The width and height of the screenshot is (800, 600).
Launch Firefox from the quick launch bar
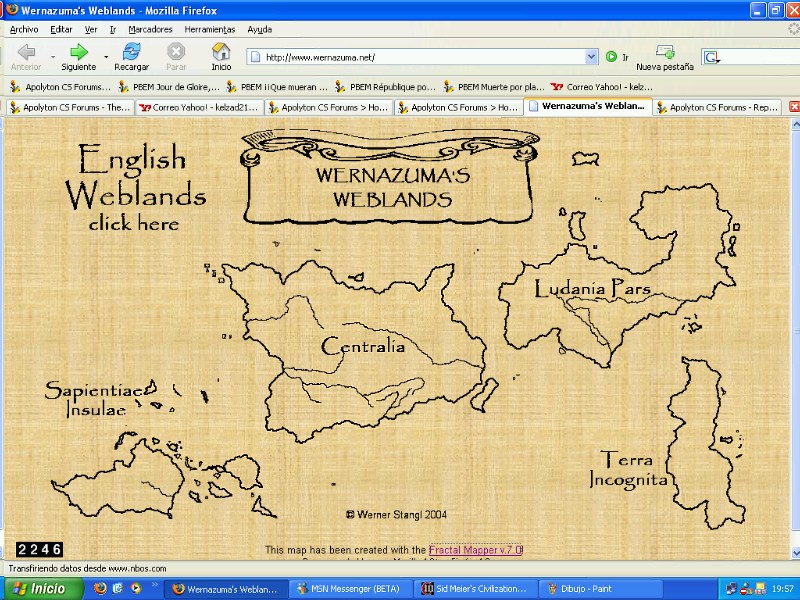pyautogui.click(x=100, y=589)
